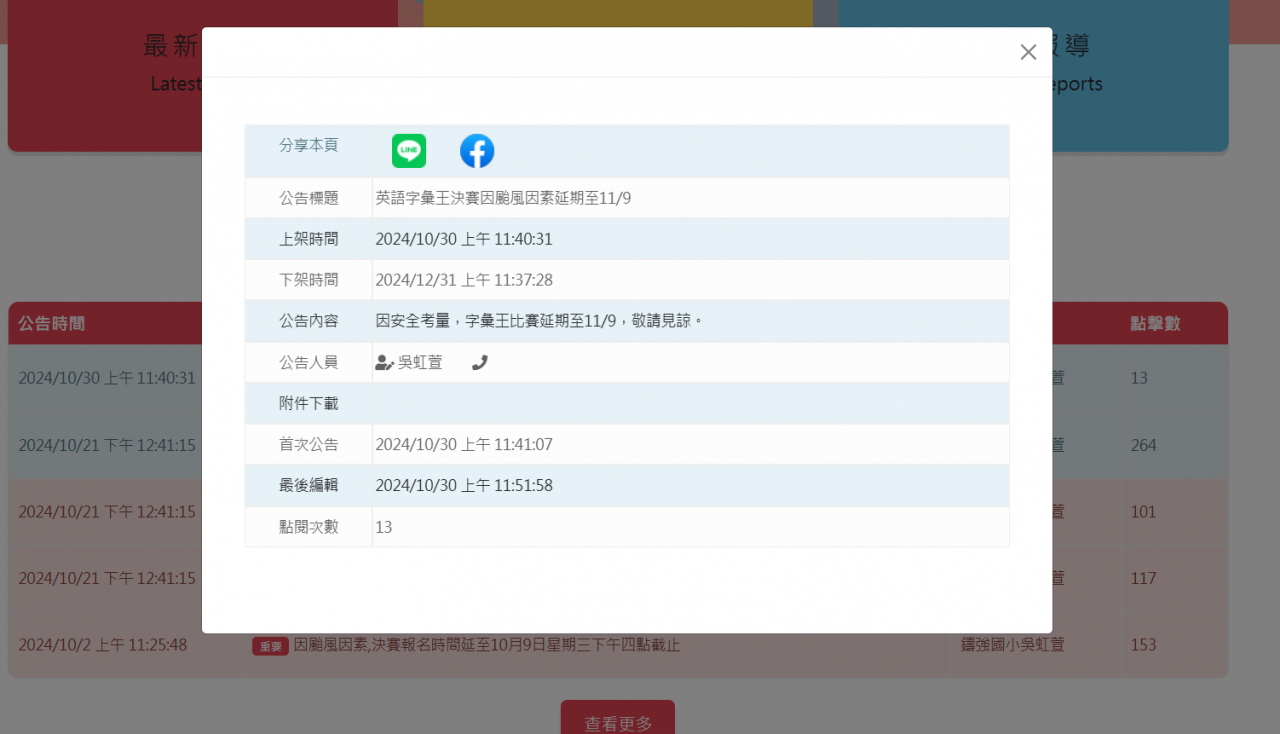Click the 附件下載 row label
The height and width of the screenshot is (734, 1280).
click(x=308, y=403)
